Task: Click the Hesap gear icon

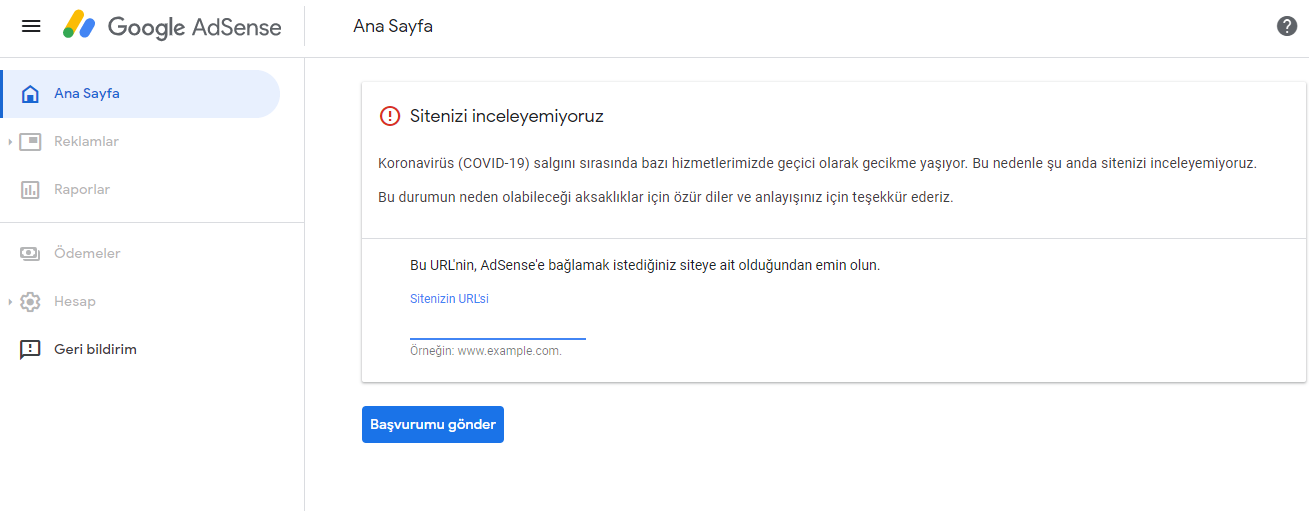Action: coord(31,302)
